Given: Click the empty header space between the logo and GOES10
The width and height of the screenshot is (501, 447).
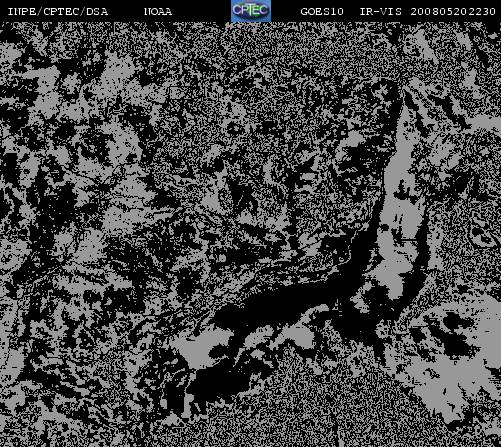Looking at the screenshot, I should pos(285,12).
